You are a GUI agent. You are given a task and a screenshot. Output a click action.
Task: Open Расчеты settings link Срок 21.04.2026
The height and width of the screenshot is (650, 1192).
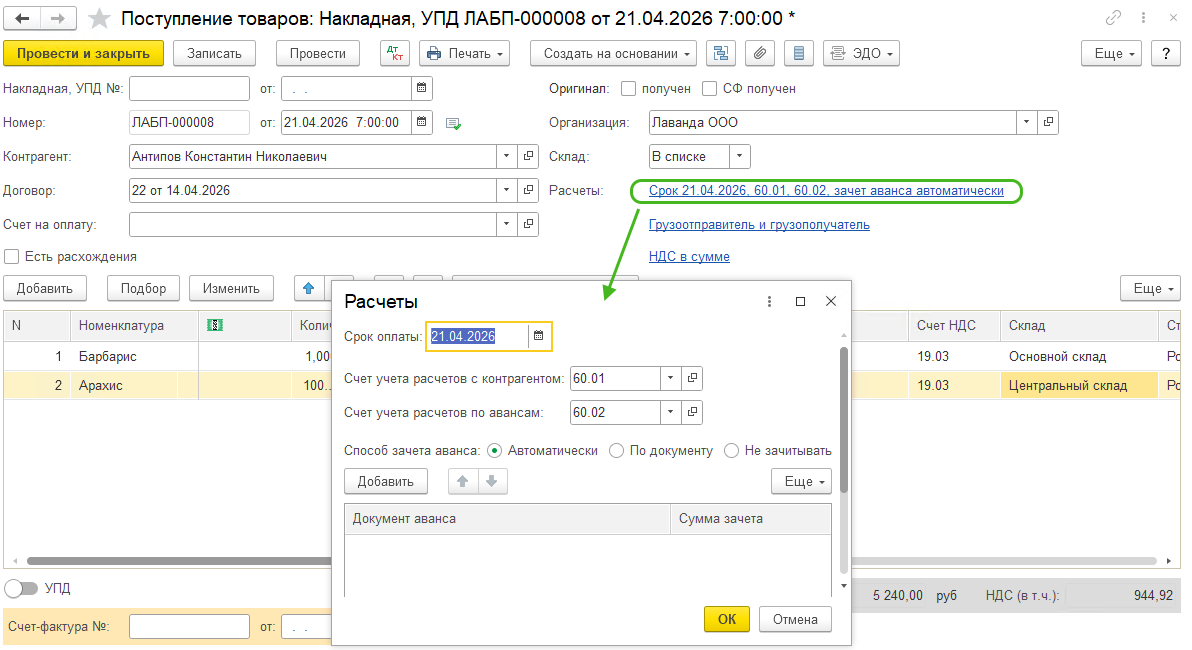[x=826, y=191]
